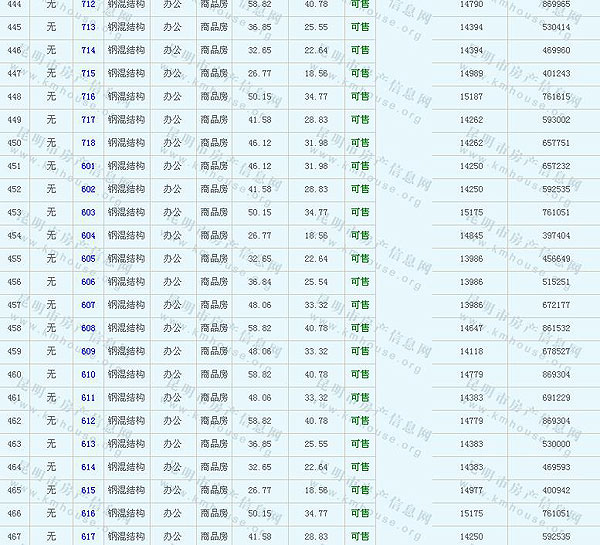This screenshot has width=600, height=545.
Task: Click room 615 link
Action: pos(88,490)
